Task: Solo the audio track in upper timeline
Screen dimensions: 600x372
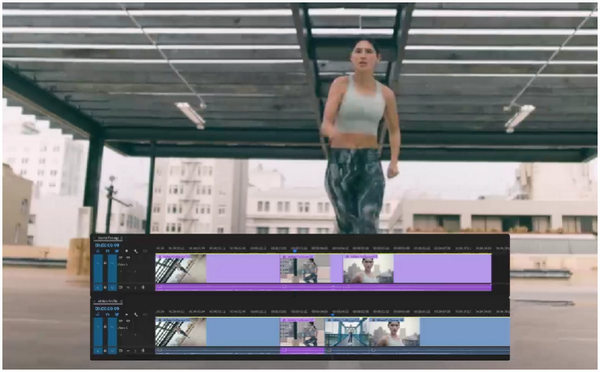Action: [x=135, y=287]
